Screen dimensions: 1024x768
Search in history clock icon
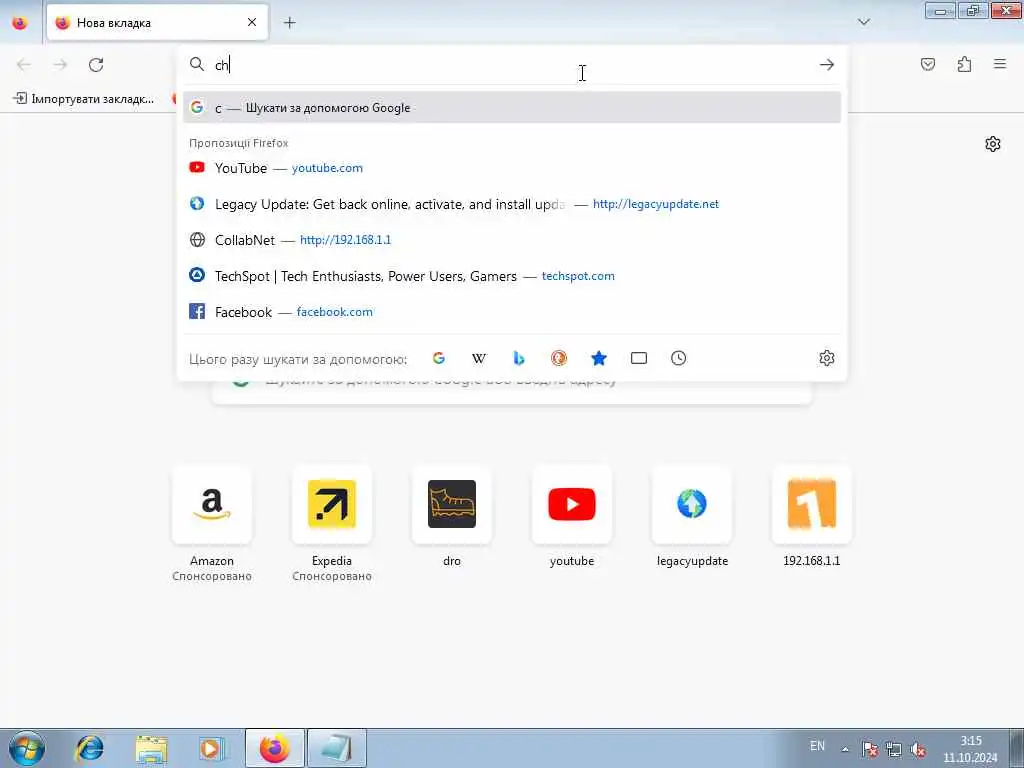coord(679,358)
